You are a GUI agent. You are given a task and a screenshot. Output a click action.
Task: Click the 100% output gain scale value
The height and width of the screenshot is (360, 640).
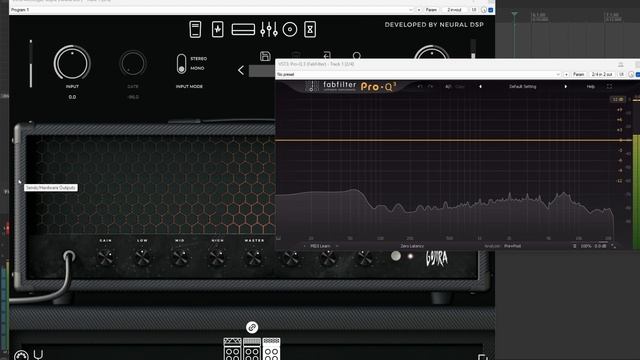coord(586,246)
